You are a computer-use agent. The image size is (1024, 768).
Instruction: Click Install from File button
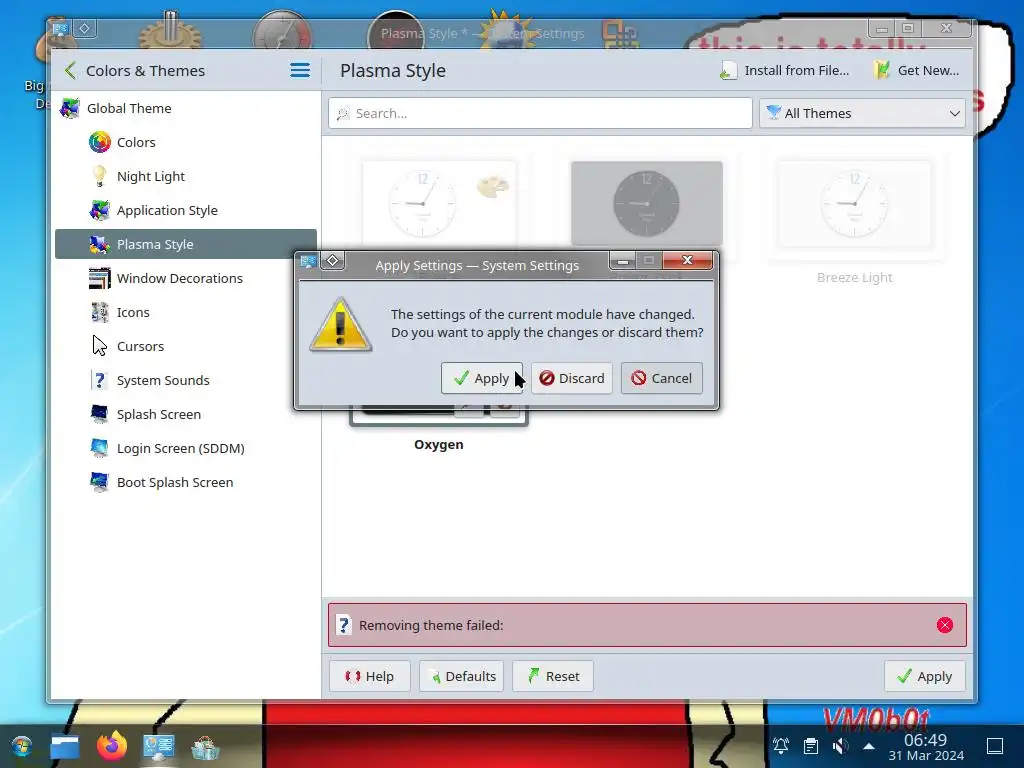click(785, 71)
